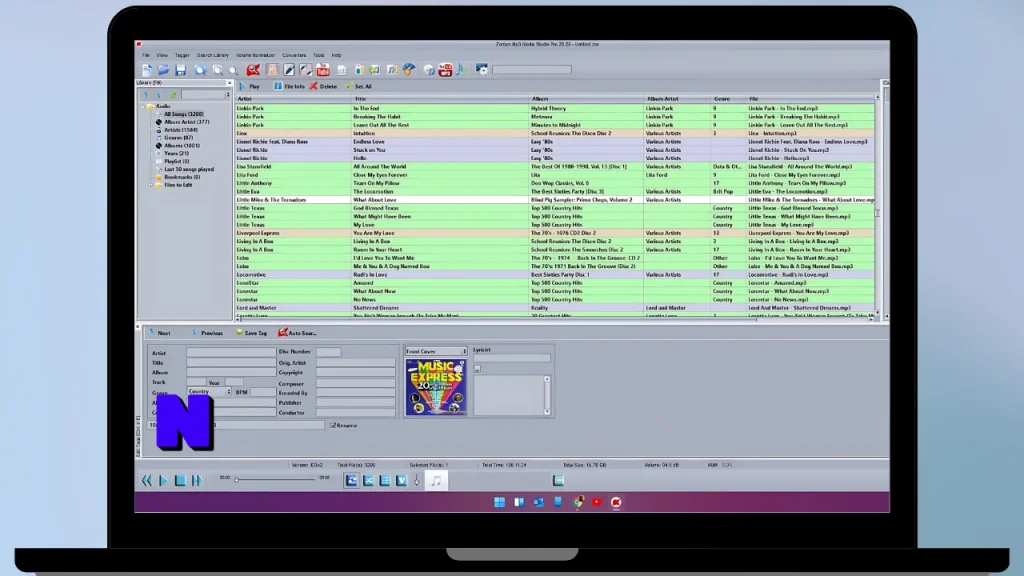This screenshot has height=576, width=1024.
Task: Click the rewind playback button
Action: (146, 481)
